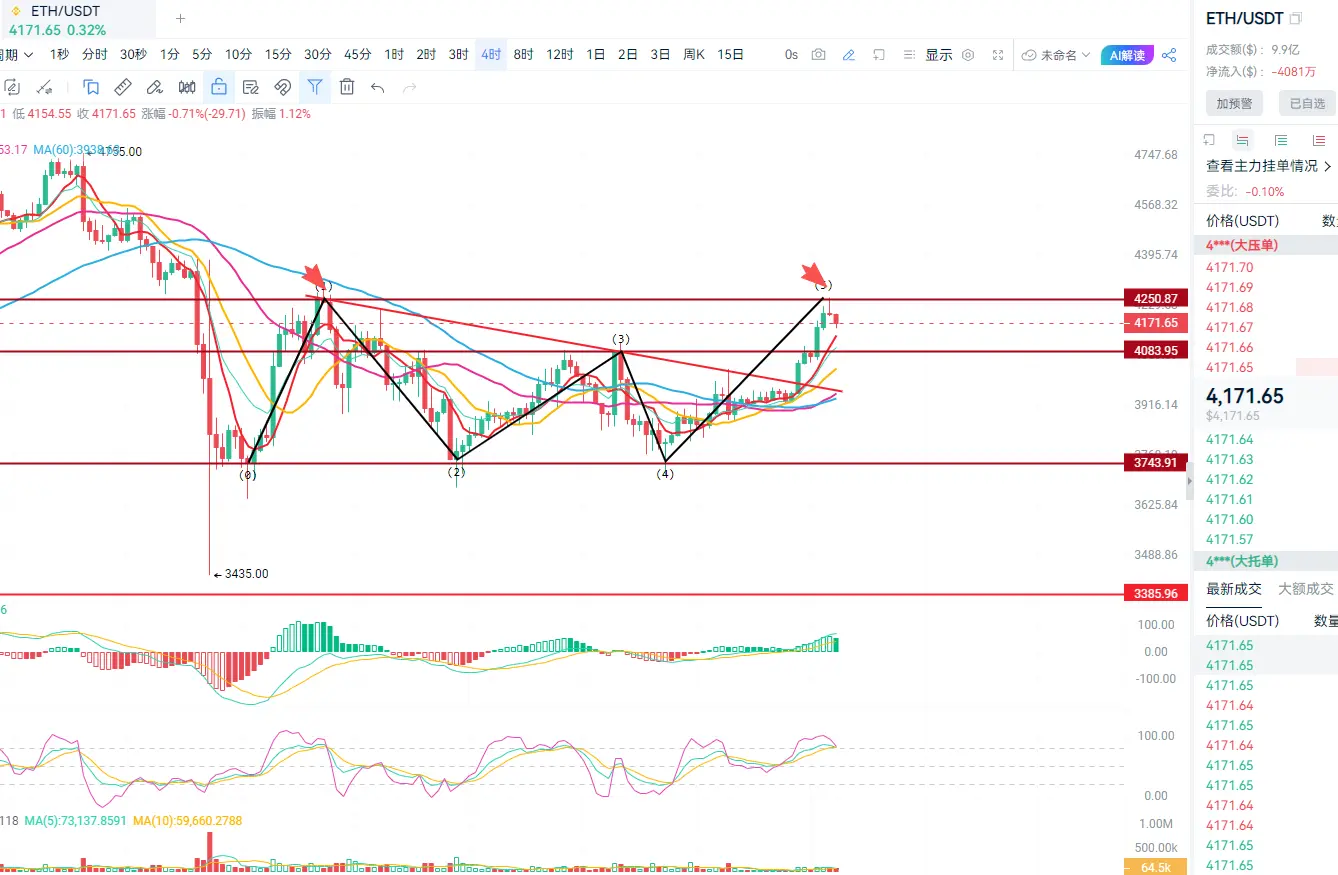Select the 45分 timeframe
Screen dimensions: 1338x875
(x=358, y=55)
